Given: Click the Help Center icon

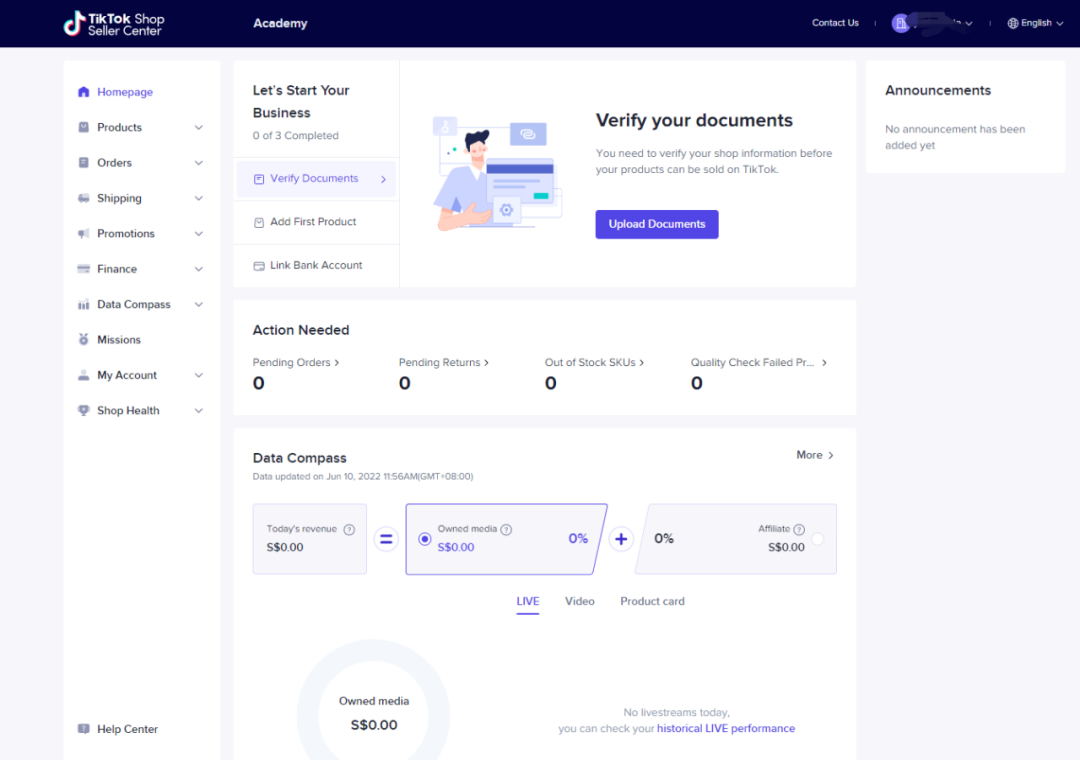Looking at the screenshot, I should (83, 729).
